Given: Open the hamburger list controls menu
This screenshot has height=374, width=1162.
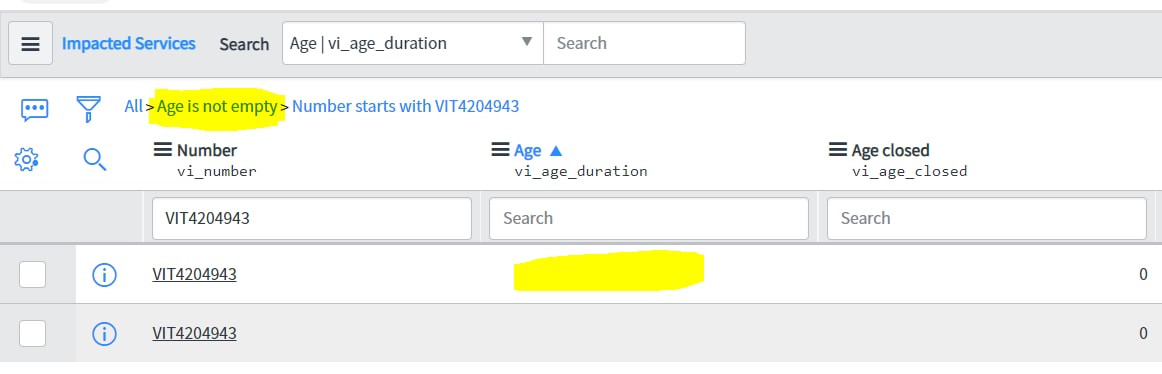Looking at the screenshot, I should pyautogui.click(x=30, y=43).
